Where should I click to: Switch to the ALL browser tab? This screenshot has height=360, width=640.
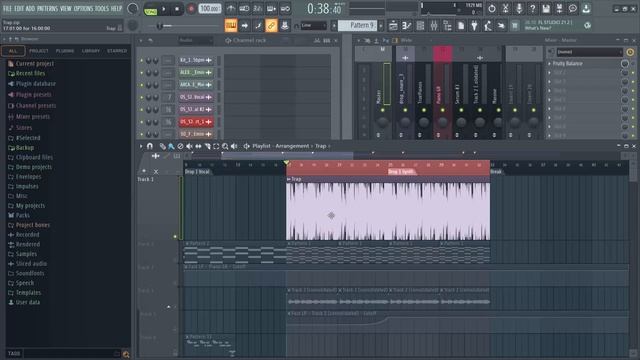pyautogui.click(x=13, y=51)
